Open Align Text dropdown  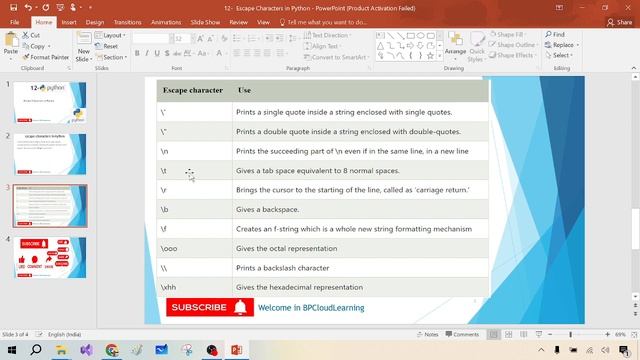322,46
